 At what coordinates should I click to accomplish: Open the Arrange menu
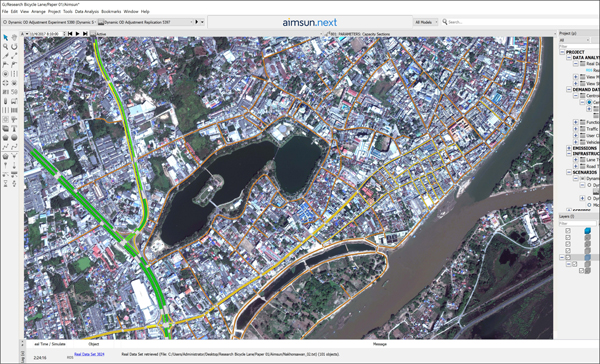tap(38, 11)
